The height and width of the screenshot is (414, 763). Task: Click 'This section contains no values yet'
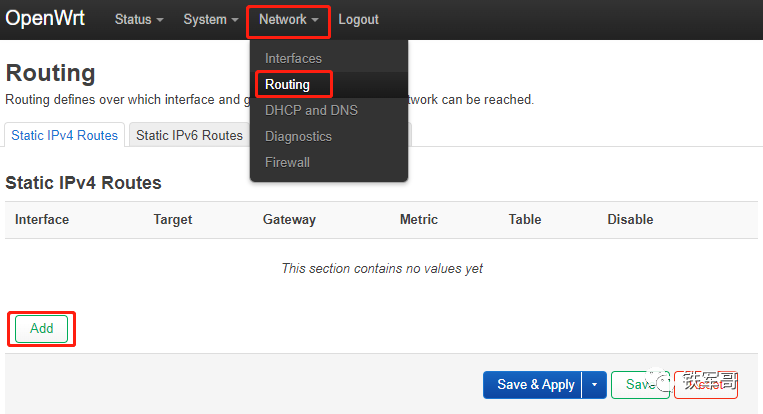point(382,269)
